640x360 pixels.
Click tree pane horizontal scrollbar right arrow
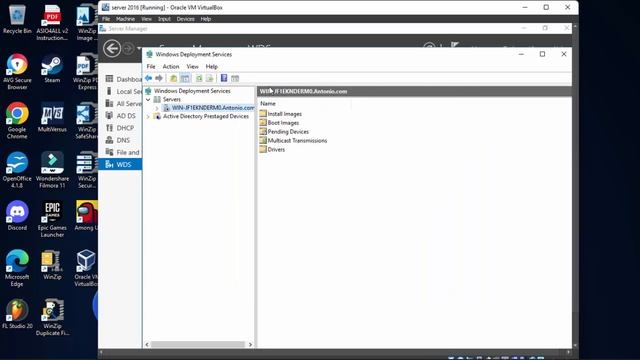(x=250, y=344)
